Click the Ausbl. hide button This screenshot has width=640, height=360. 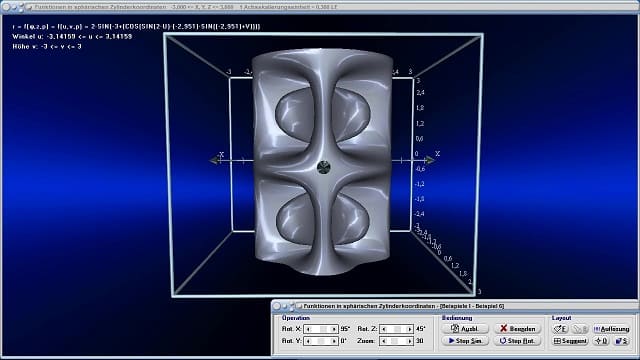coord(465,329)
